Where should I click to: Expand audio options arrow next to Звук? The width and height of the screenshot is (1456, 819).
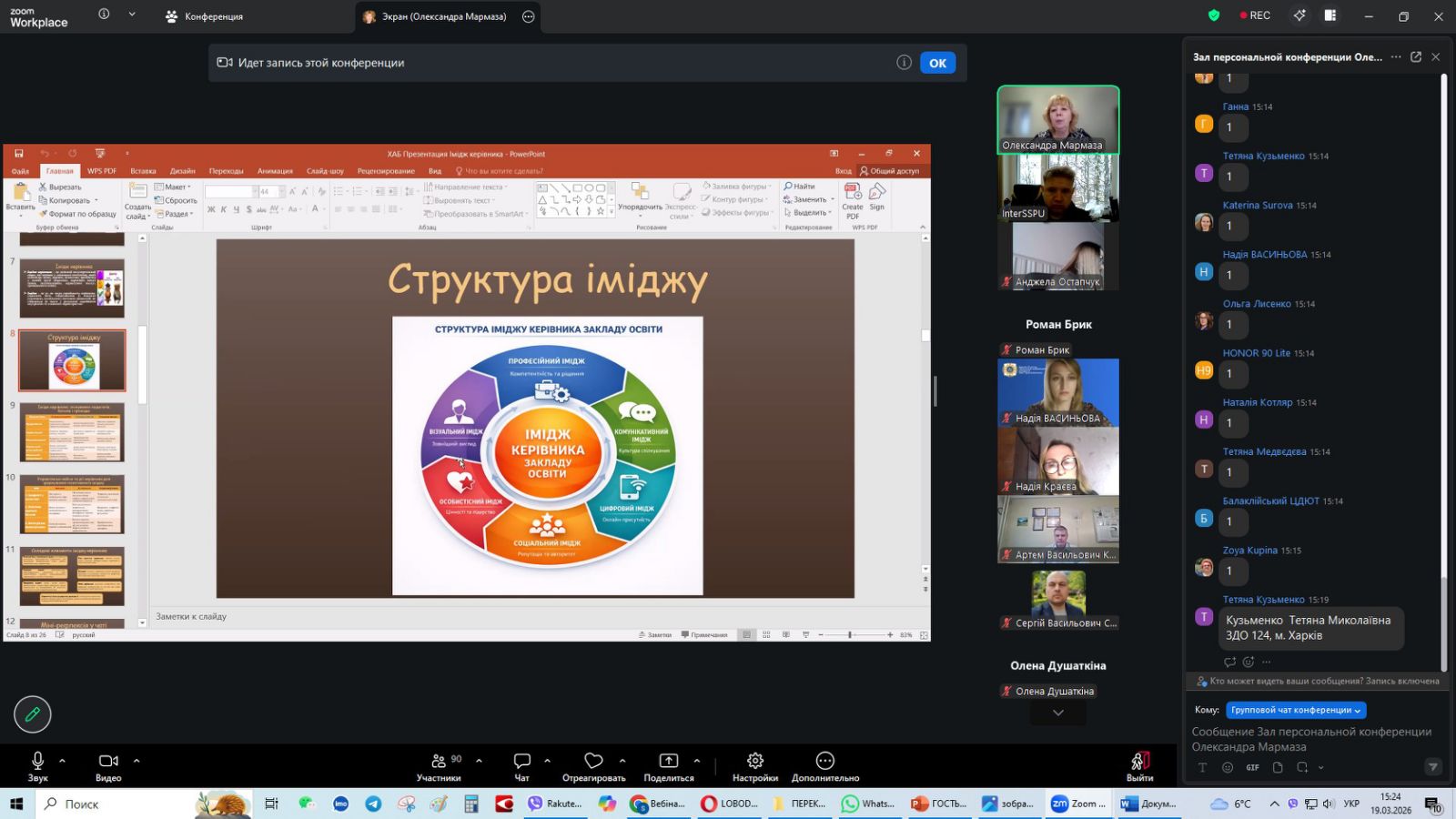pyautogui.click(x=62, y=761)
